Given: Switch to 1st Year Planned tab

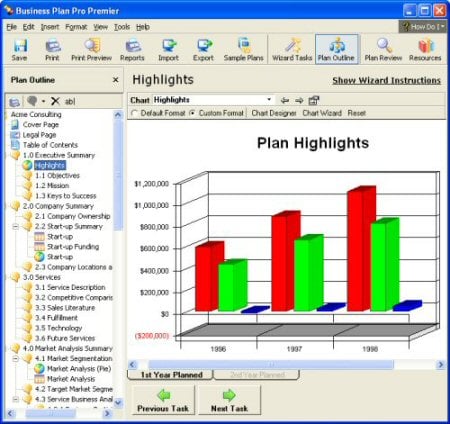Looking at the screenshot, I should click(171, 375).
